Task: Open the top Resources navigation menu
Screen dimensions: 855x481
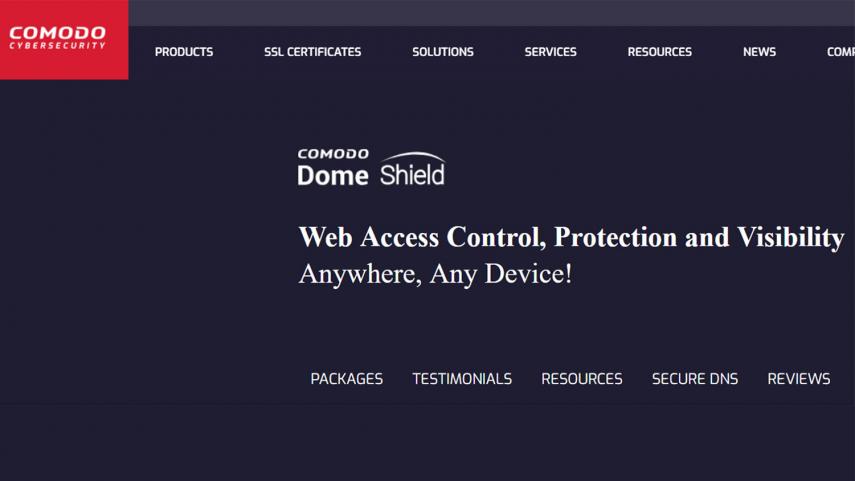Action: click(x=659, y=52)
